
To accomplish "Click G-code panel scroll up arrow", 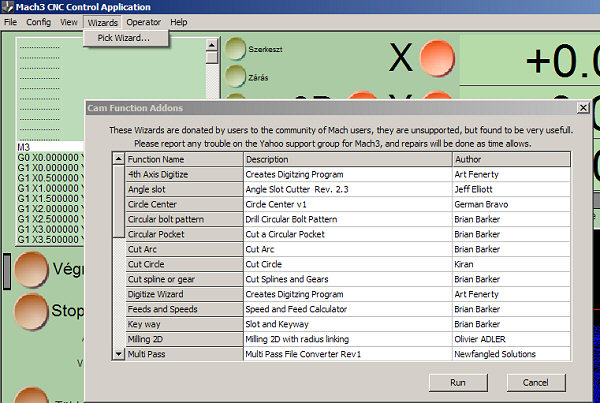I will (x=212, y=45).
